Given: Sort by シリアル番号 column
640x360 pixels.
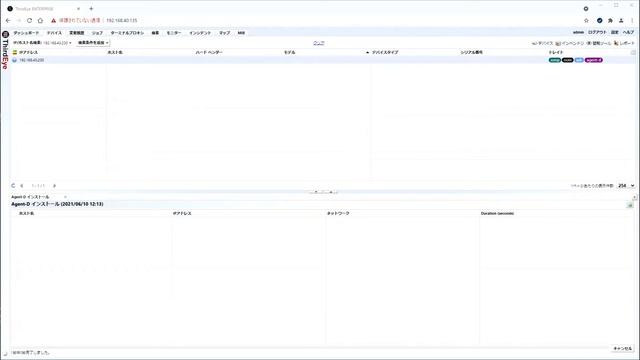Looking at the screenshot, I should coord(471,52).
